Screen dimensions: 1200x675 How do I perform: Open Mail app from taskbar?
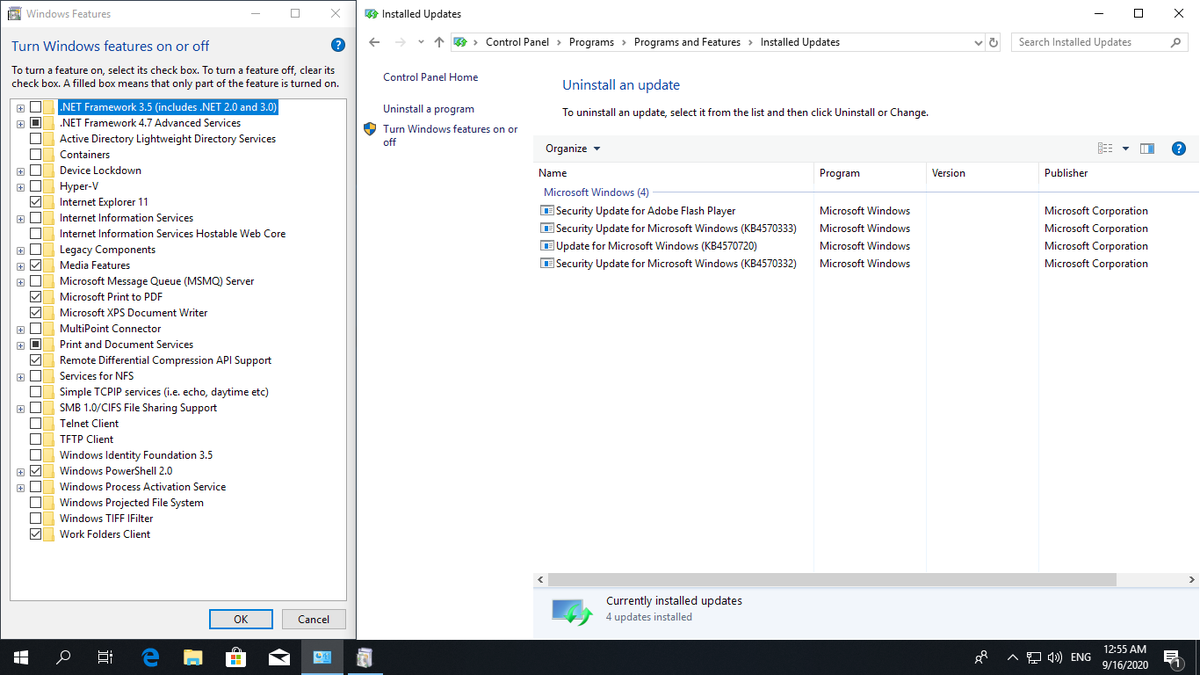tap(280, 657)
